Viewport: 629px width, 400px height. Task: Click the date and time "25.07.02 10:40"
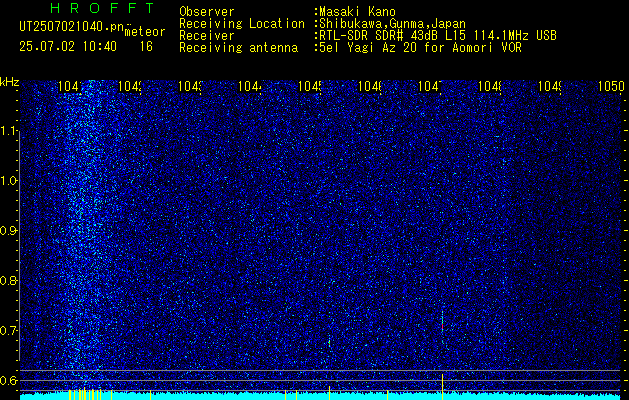tap(68, 47)
